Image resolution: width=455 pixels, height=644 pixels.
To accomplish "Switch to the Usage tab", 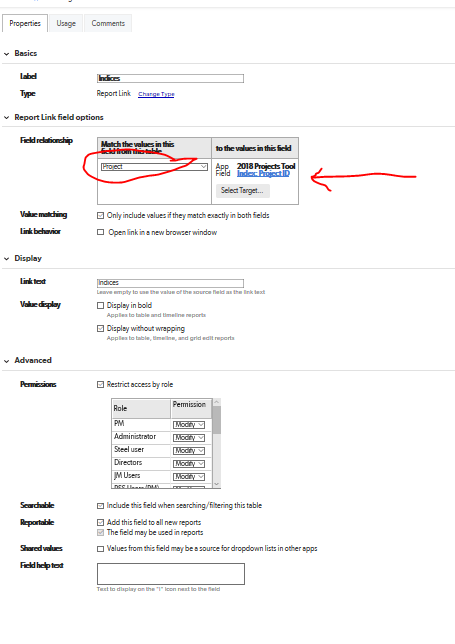I will (x=66, y=23).
